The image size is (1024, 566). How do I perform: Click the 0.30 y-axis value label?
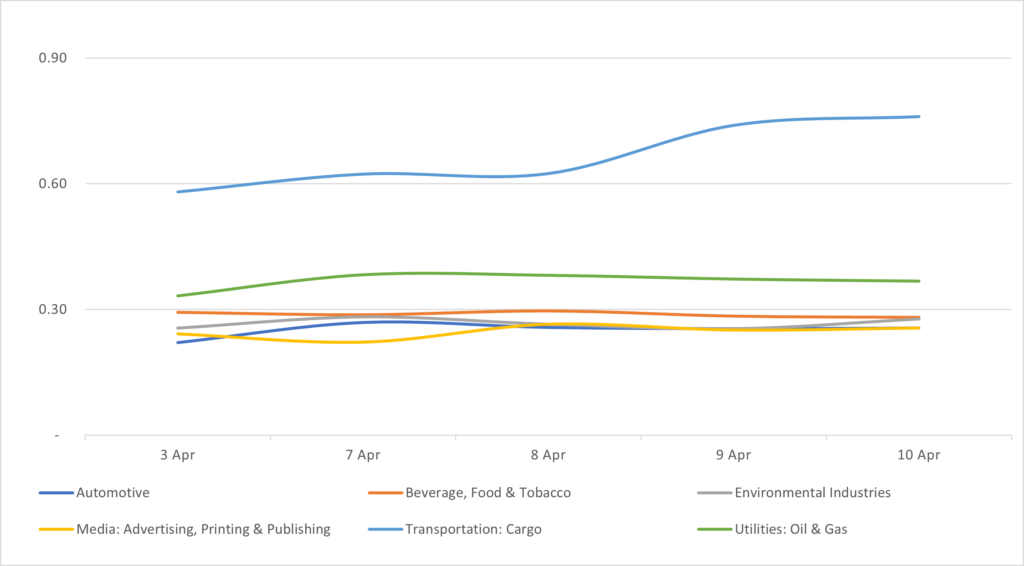point(52,310)
